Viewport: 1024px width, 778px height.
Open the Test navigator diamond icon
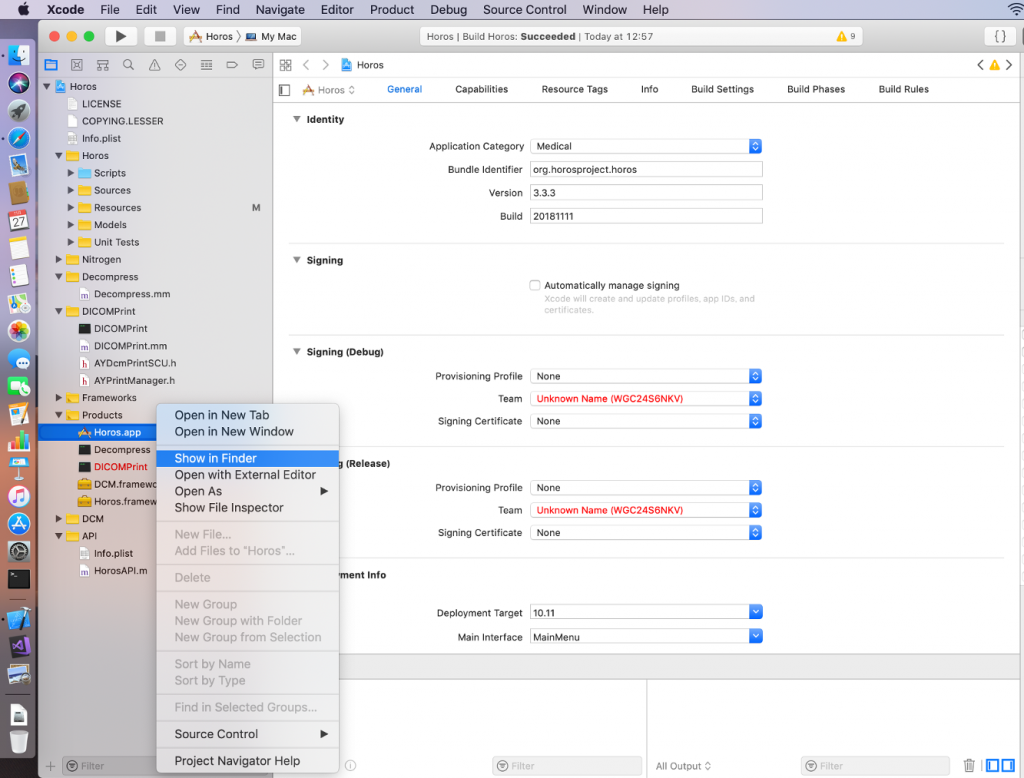click(x=180, y=65)
